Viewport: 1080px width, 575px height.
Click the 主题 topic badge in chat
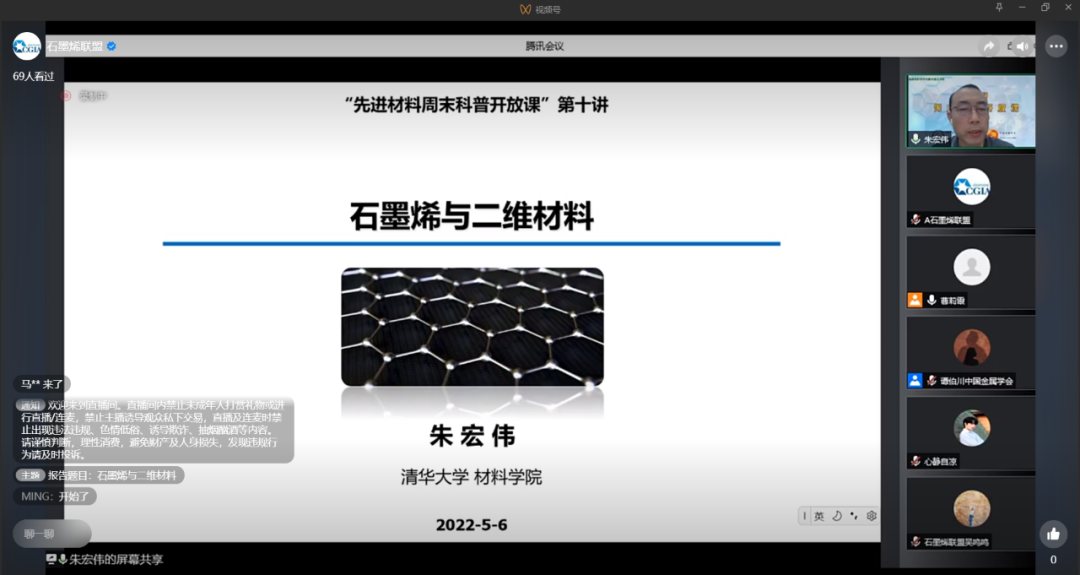pos(30,475)
